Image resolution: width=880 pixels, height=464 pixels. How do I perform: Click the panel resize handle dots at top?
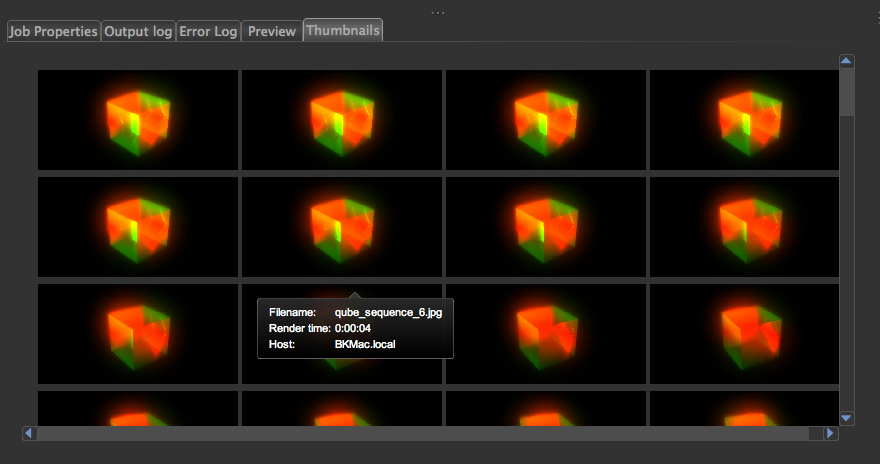[438, 12]
